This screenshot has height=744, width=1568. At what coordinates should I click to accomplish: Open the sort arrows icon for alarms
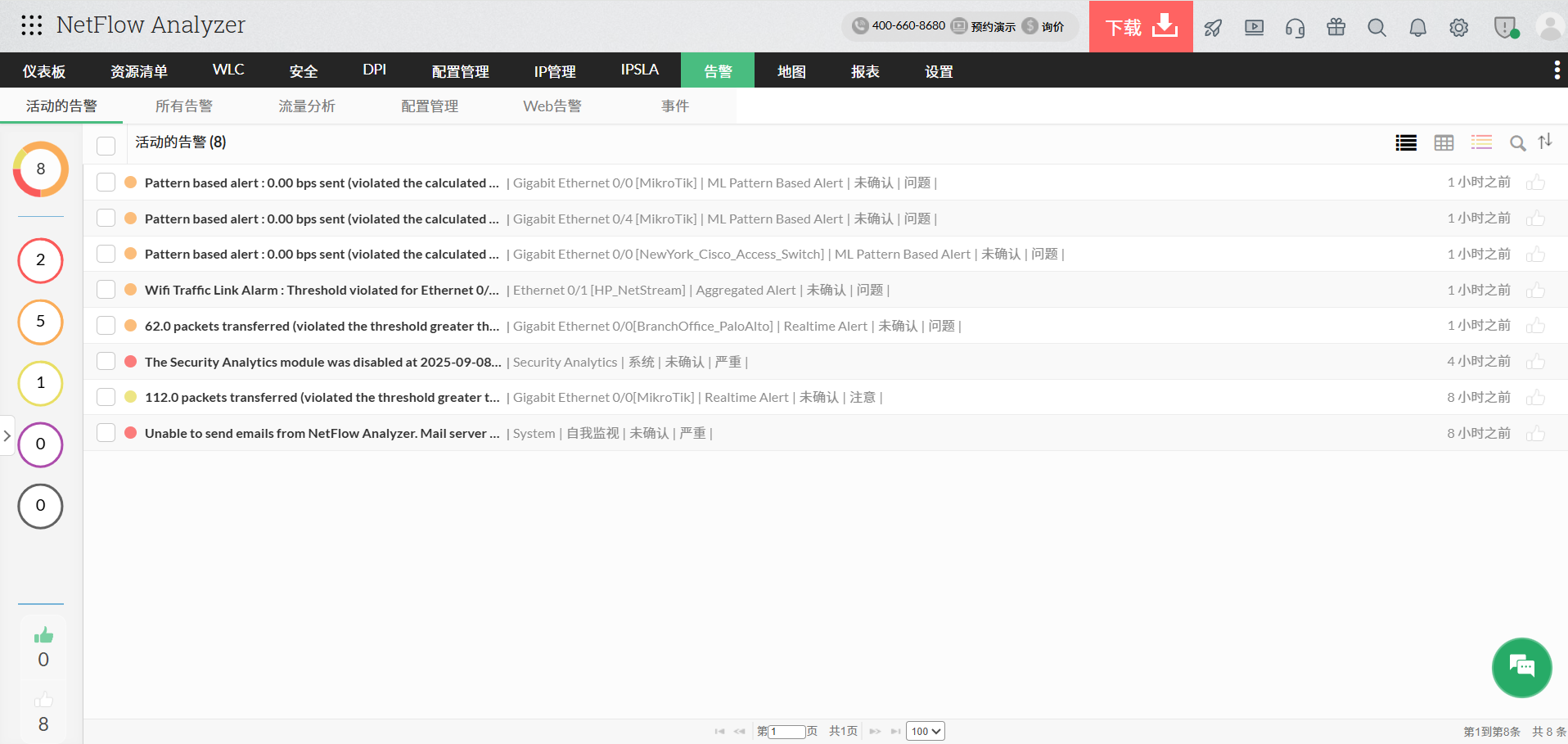1546,142
